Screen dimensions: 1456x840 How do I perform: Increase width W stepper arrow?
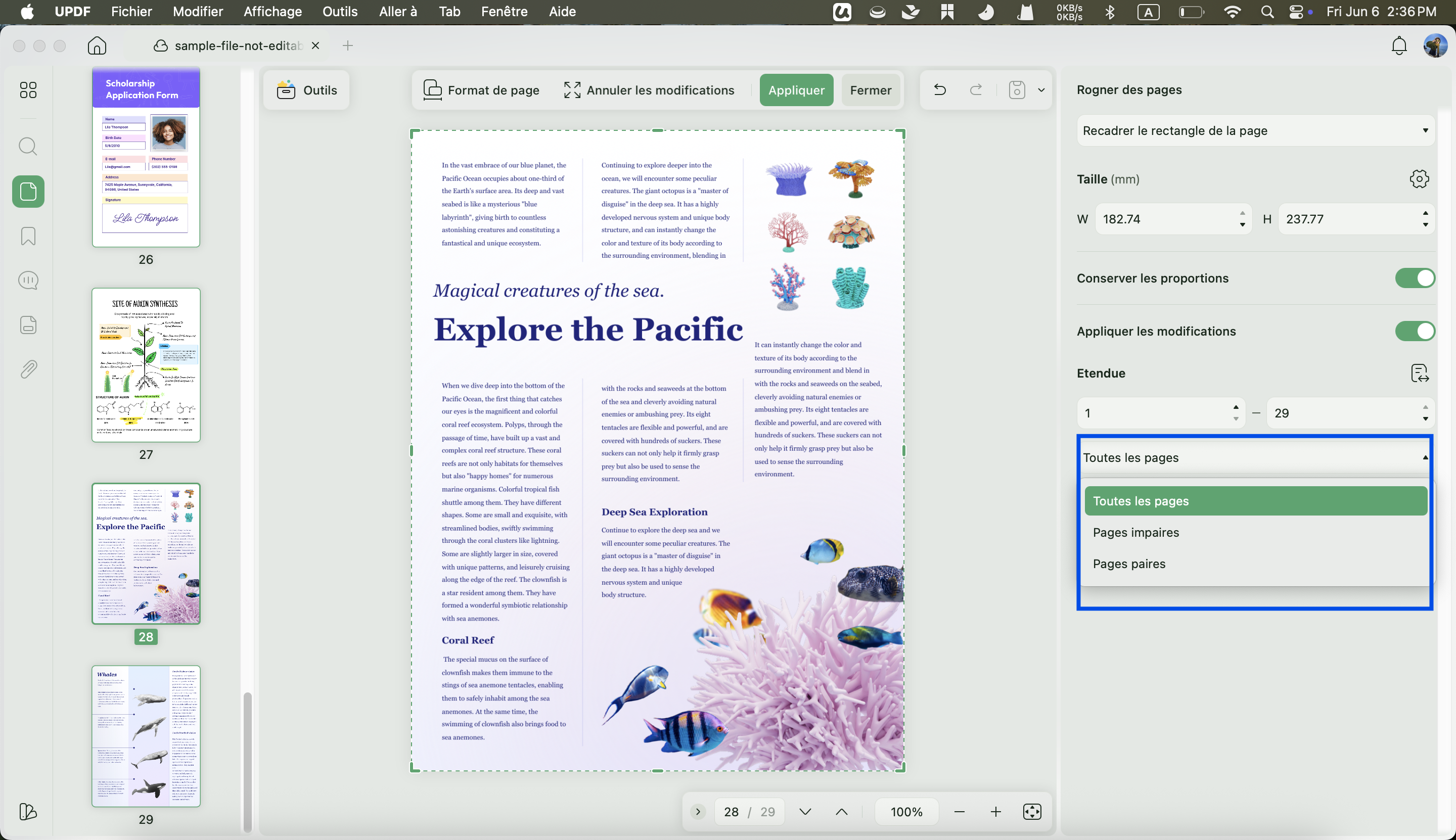coord(1243,213)
